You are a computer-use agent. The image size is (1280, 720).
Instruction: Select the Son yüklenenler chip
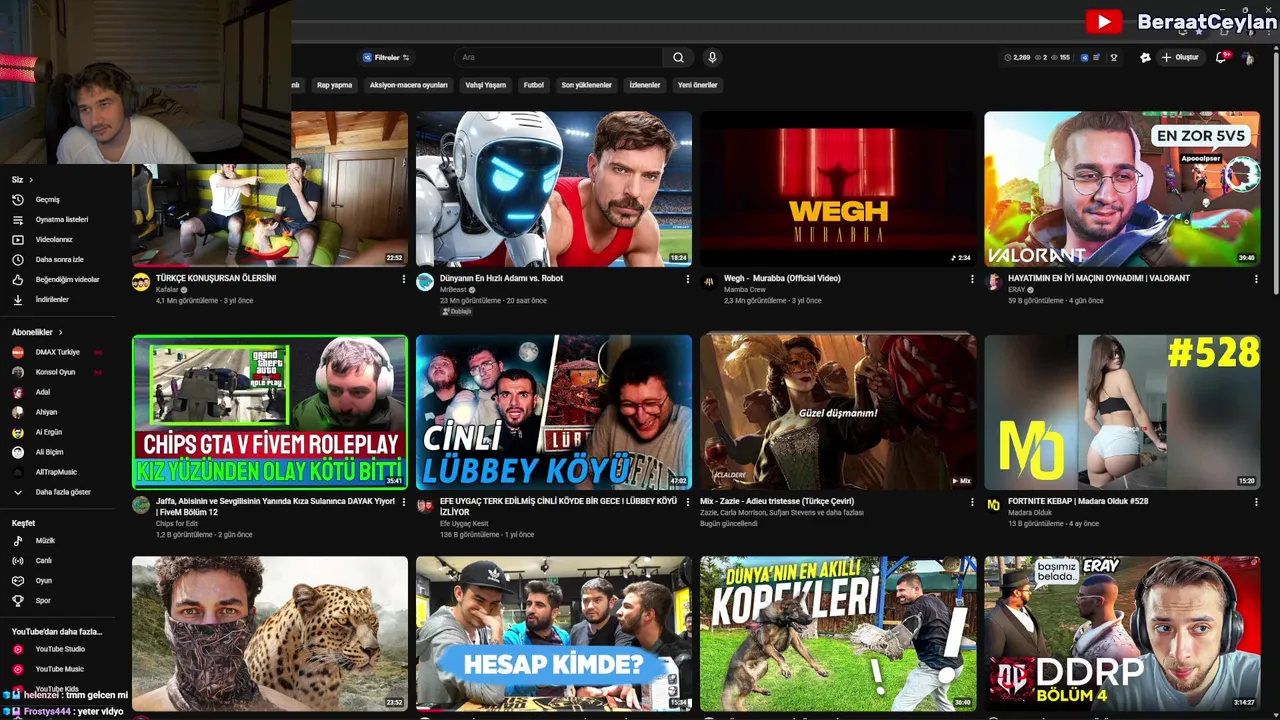(x=586, y=85)
